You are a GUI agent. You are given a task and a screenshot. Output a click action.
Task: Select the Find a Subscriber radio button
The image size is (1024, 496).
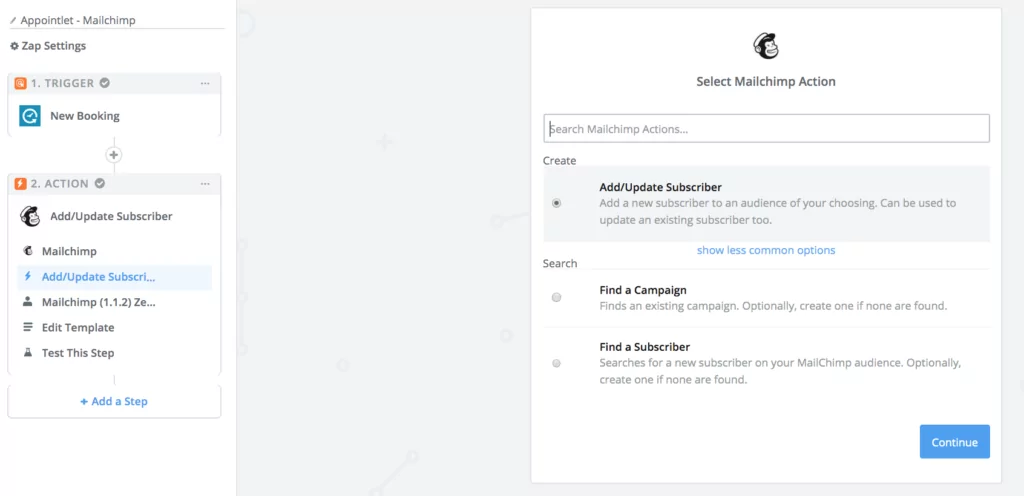point(556,363)
